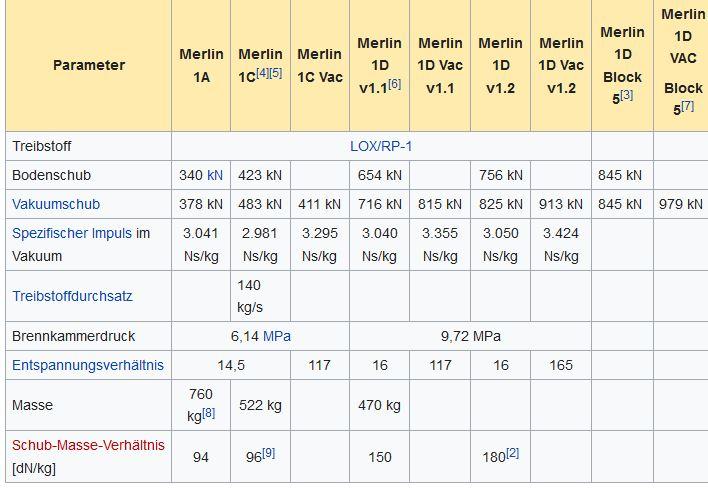Open footnote [5] on Merlin 1C
This screenshot has width=708, height=490.
pos(276,72)
